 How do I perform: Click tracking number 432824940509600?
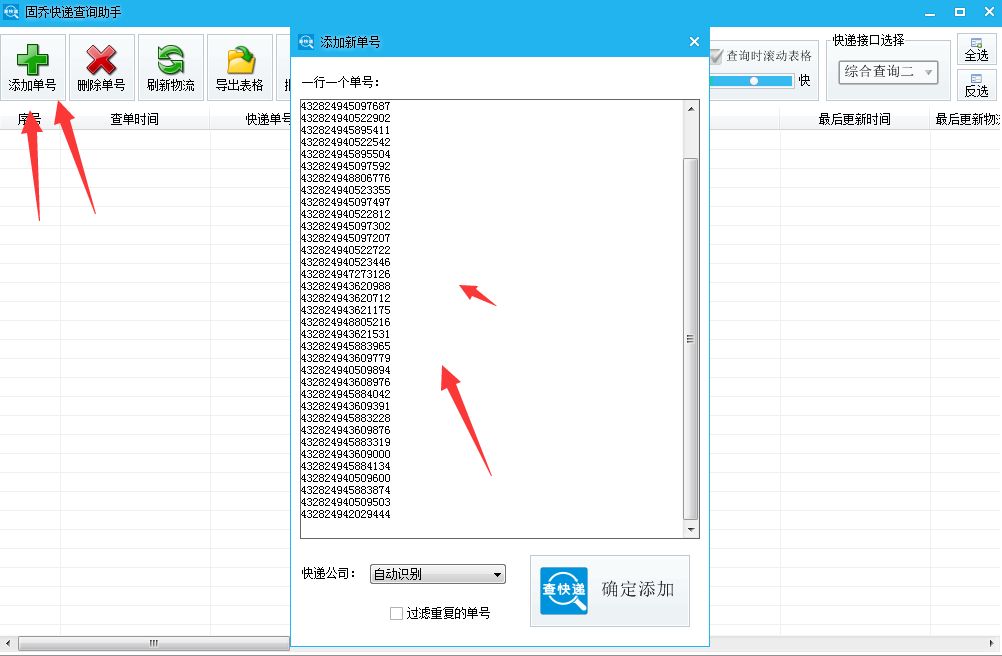[346, 478]
